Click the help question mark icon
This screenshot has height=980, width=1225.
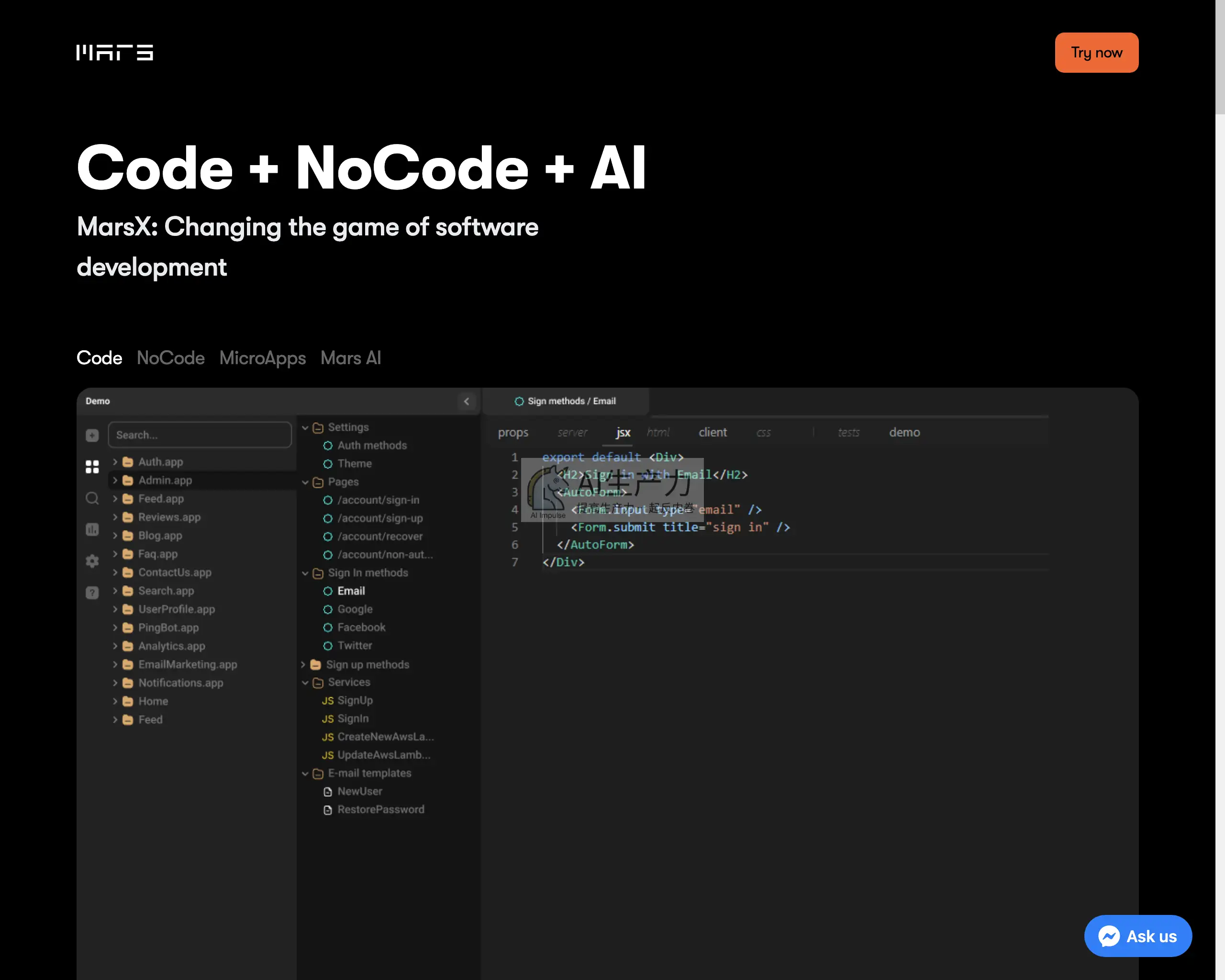pos(92,592)
